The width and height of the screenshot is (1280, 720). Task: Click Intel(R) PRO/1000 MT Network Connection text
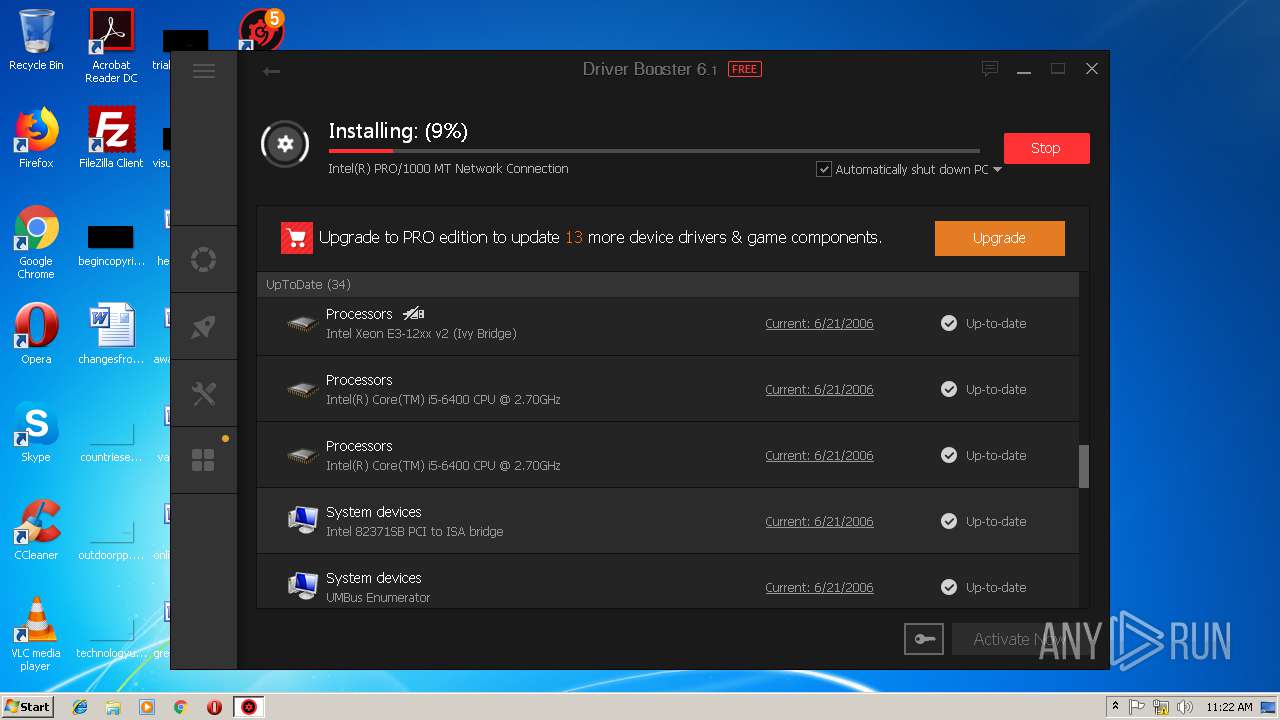(x=448, y=169)
